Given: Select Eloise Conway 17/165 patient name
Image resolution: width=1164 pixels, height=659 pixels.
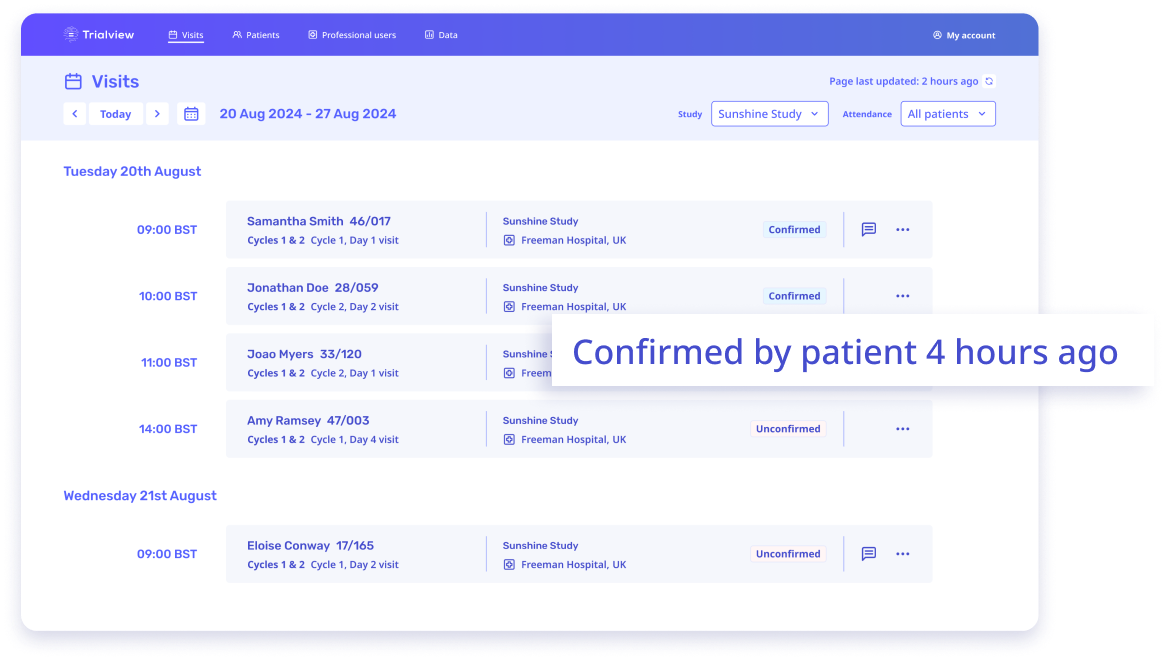Looking at the screenshot, I should coord(310,545).
